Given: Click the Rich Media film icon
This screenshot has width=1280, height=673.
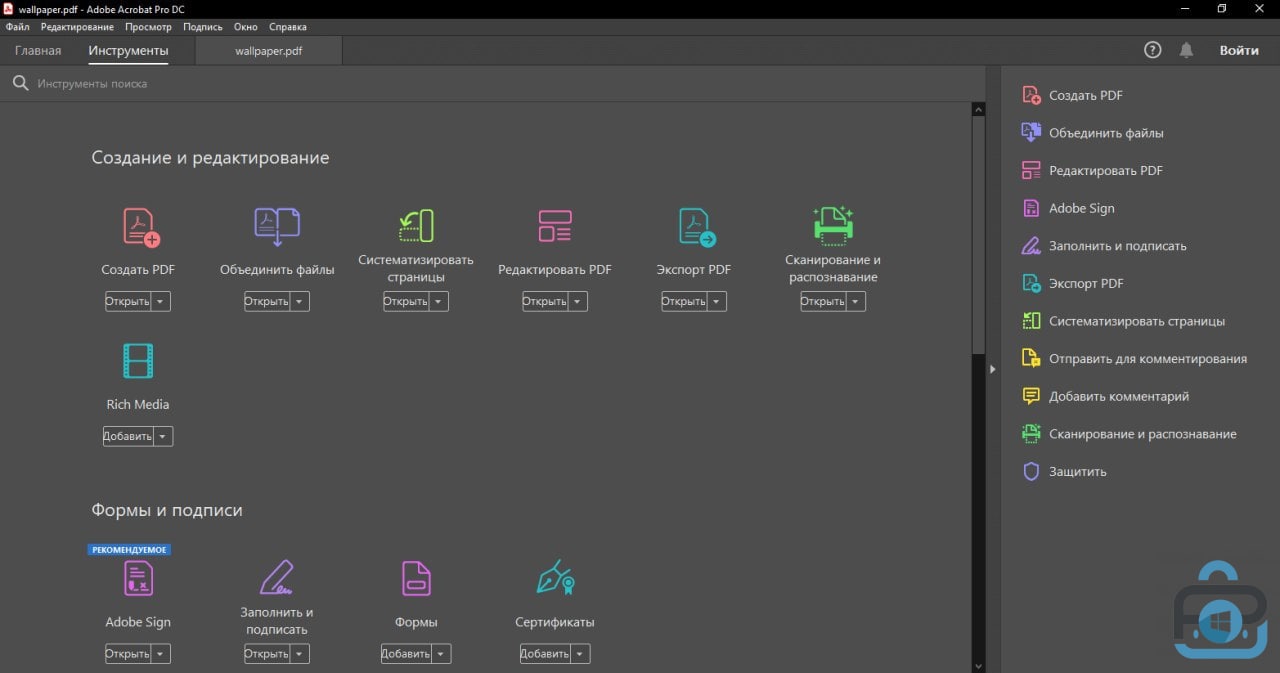Looking at the screenshot, I should click(x=138, y=361).
